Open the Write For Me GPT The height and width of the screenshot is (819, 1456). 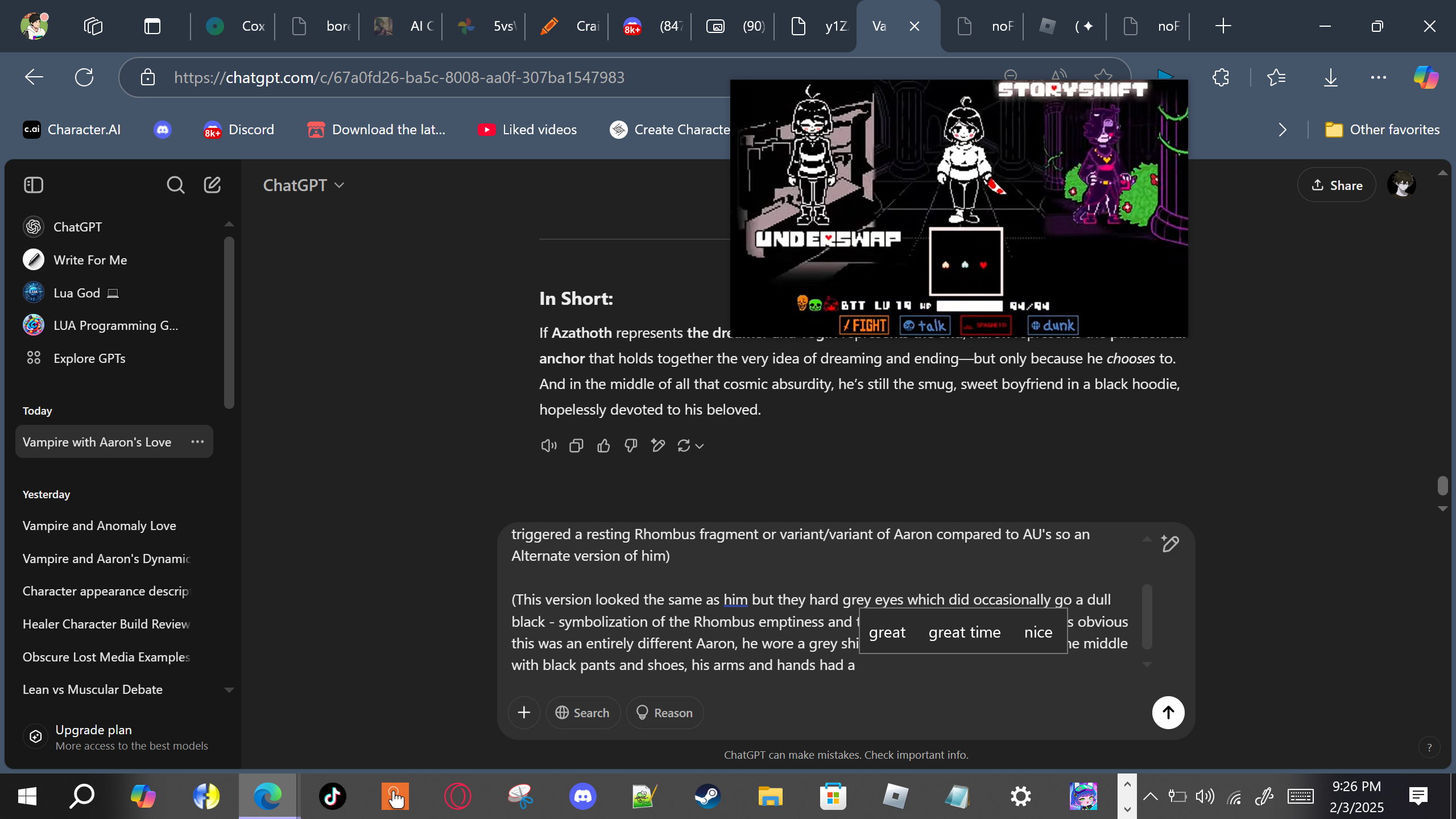(x=114, y=260)
